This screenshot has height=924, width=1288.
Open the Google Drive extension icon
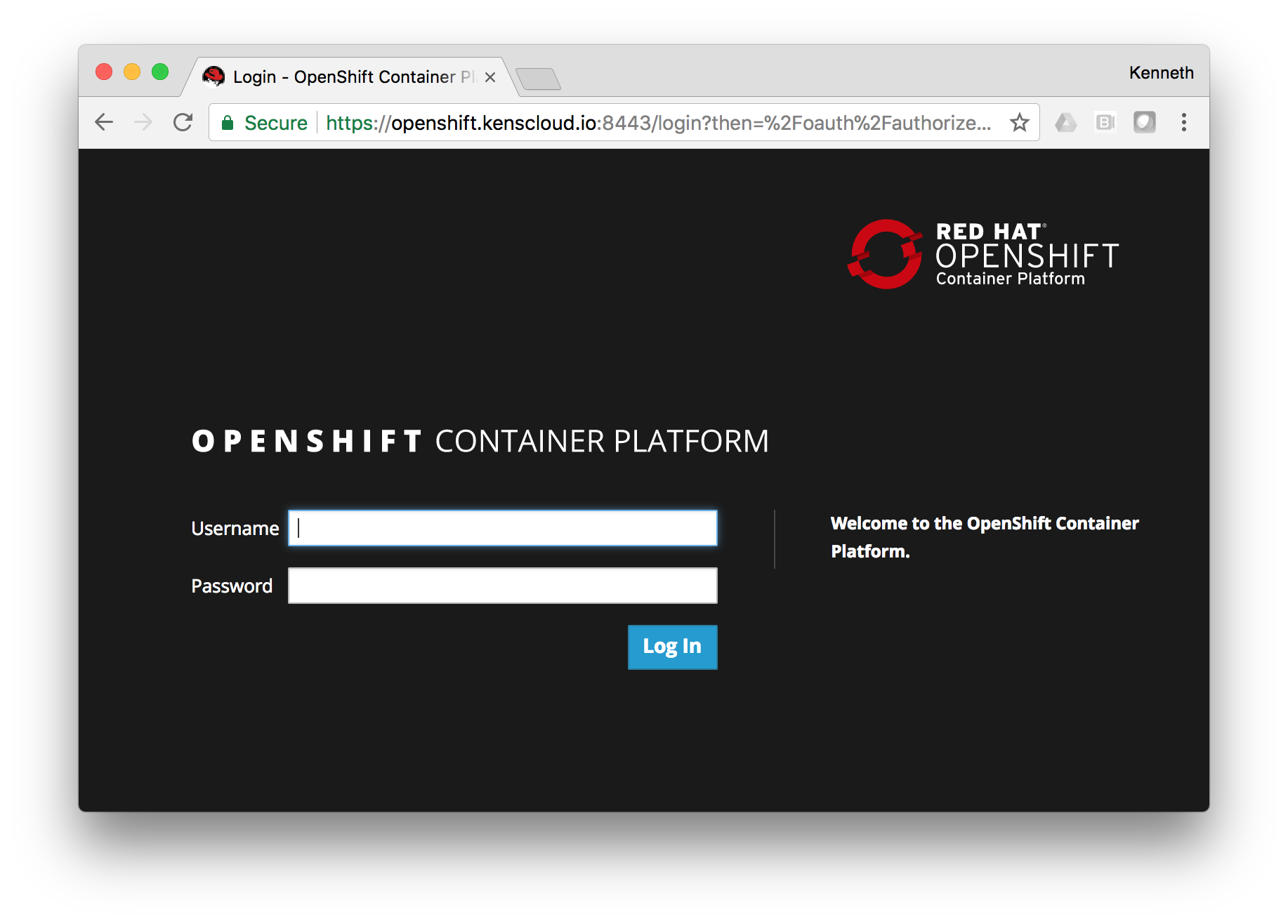pos(1065,123)
